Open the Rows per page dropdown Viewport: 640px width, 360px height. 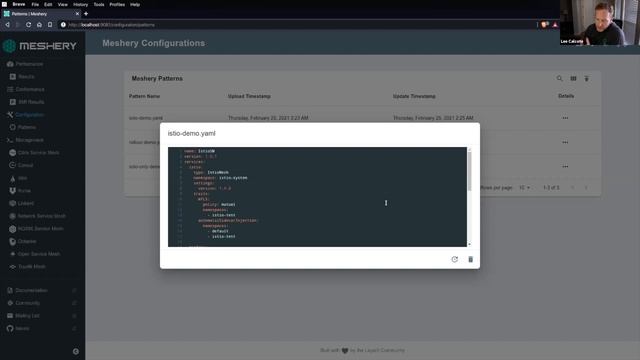pos(524,188)
